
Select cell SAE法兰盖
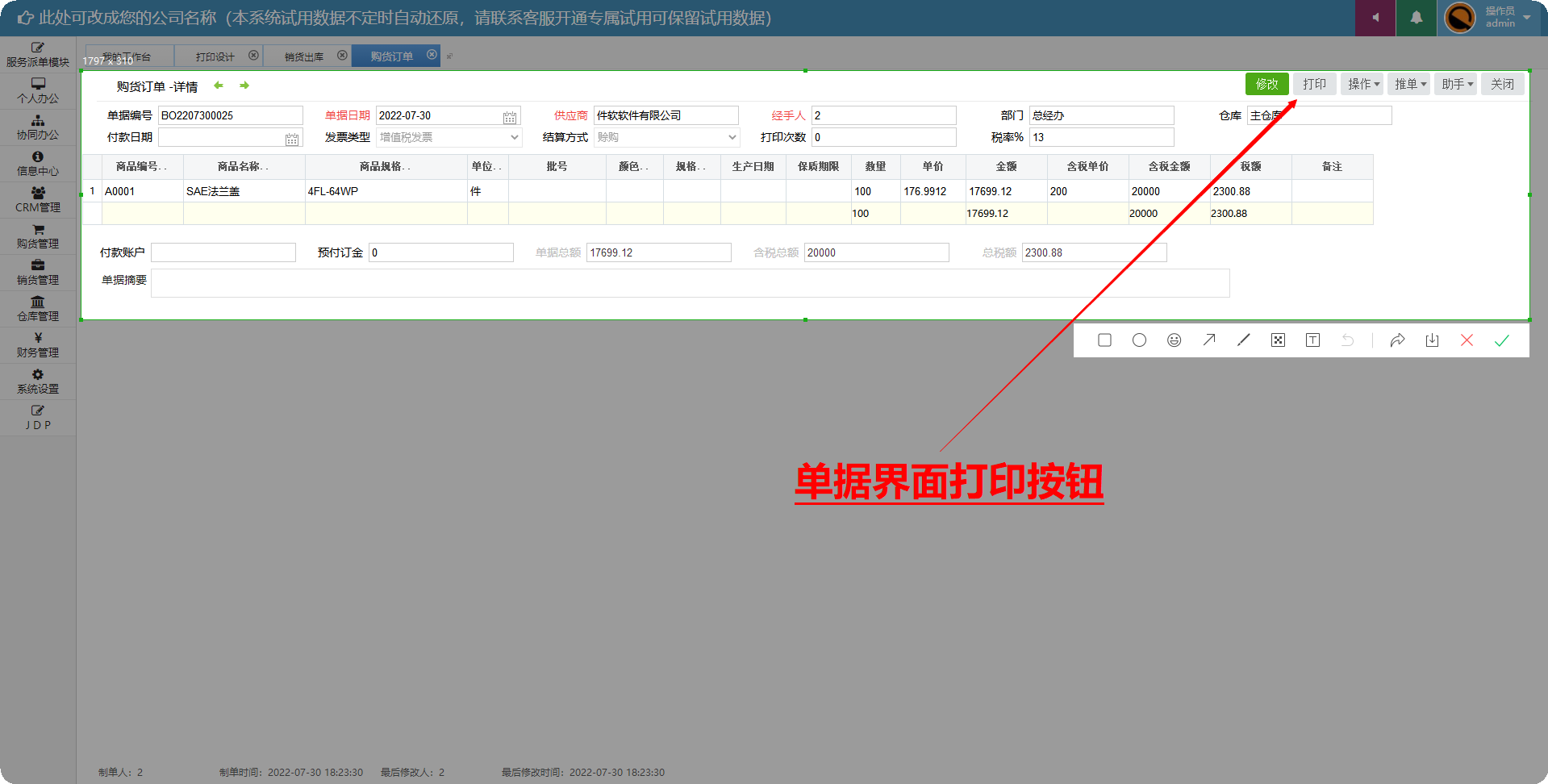pyautogui.click(x=244, y=191)
